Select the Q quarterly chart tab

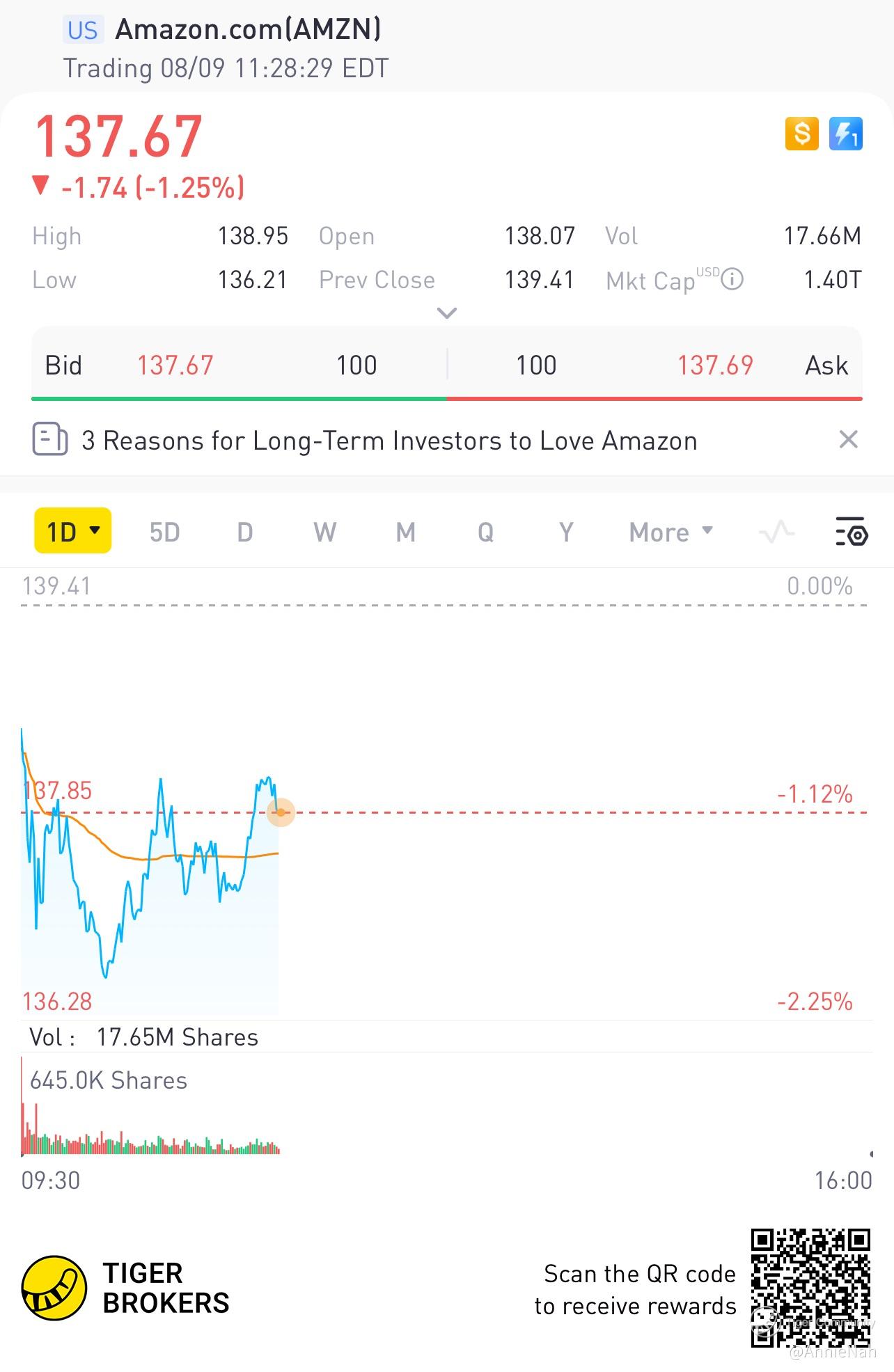tap(486, 533)
